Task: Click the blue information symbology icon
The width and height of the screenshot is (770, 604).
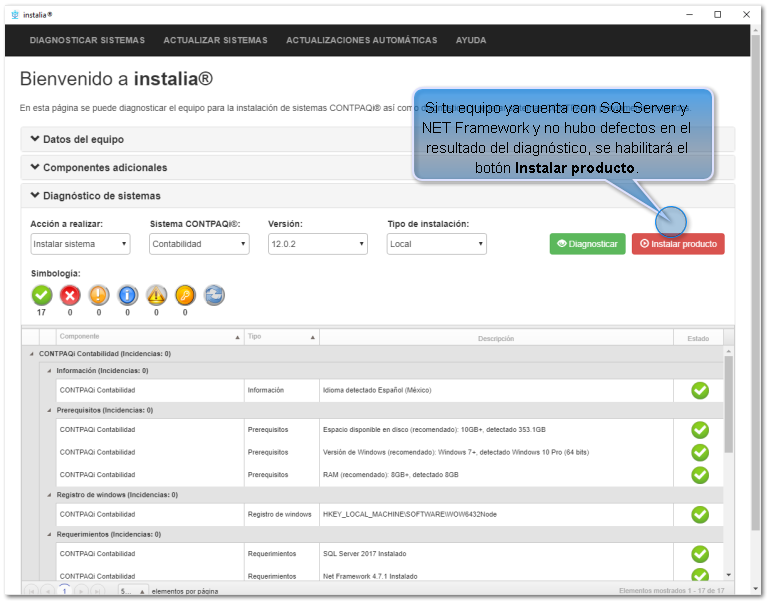Action: click(x=128, y=295)
